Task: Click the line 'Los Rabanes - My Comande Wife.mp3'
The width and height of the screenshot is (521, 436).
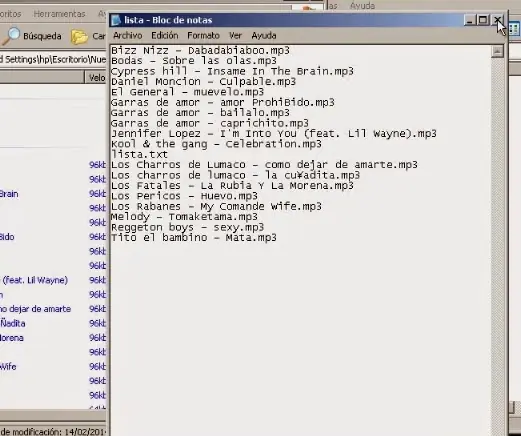Action: point(216,206)
